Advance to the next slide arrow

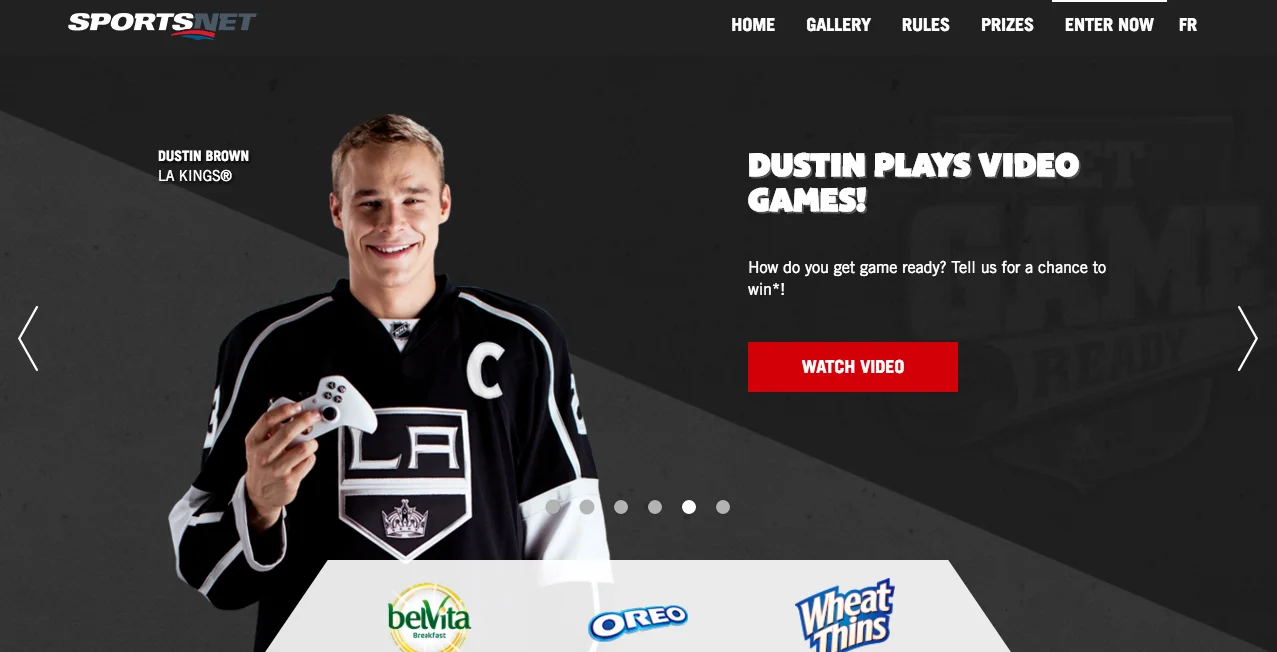tap(1248, 339)
